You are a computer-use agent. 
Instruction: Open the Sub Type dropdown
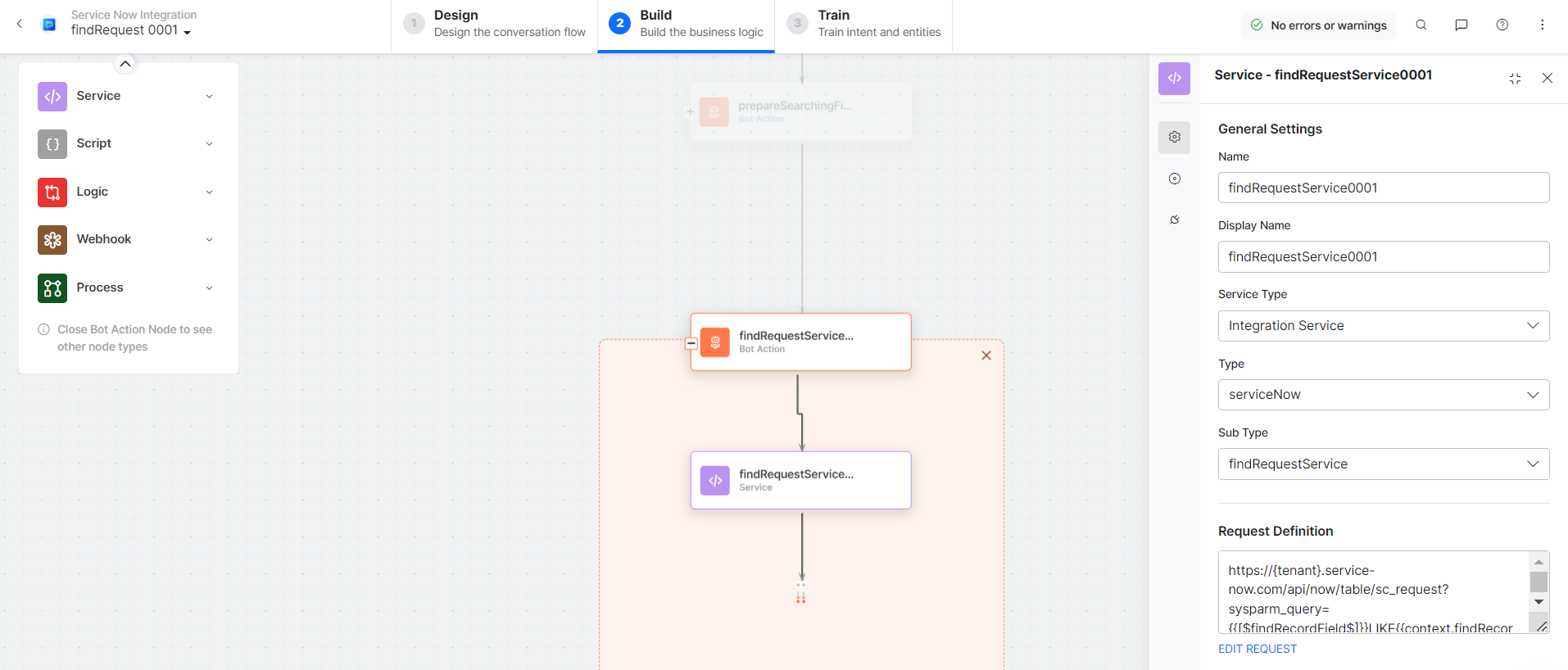click(1383, 464)
